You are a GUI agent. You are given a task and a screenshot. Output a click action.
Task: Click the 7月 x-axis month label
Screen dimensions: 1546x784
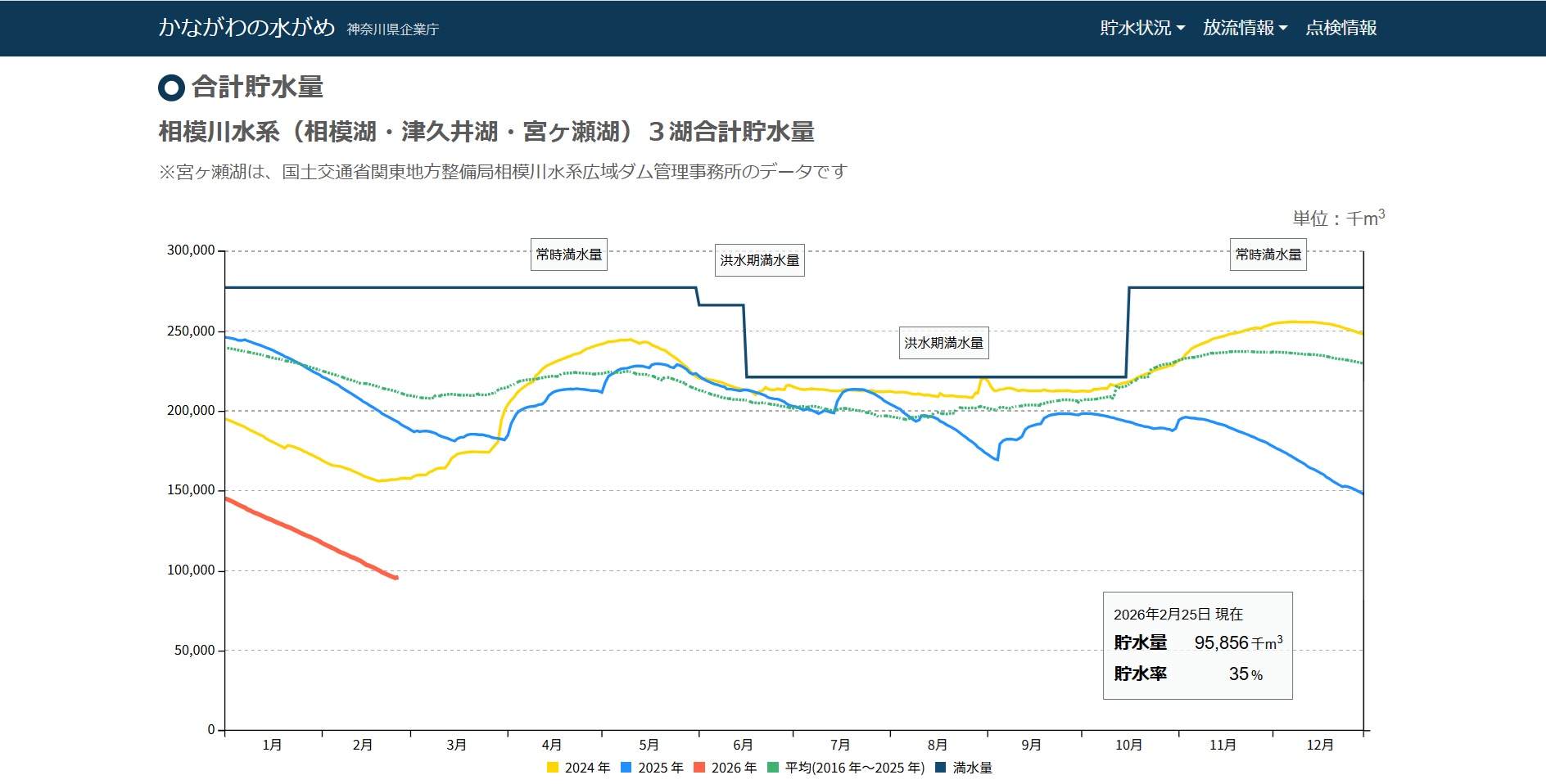(840, 745)
